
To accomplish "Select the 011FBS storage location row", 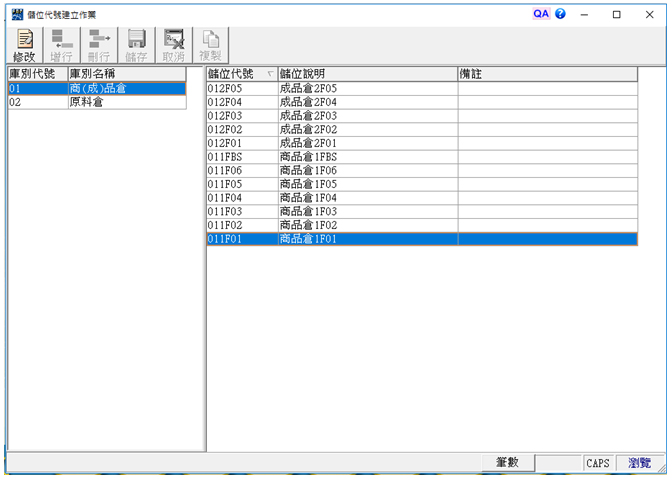I will click(241, 158).
